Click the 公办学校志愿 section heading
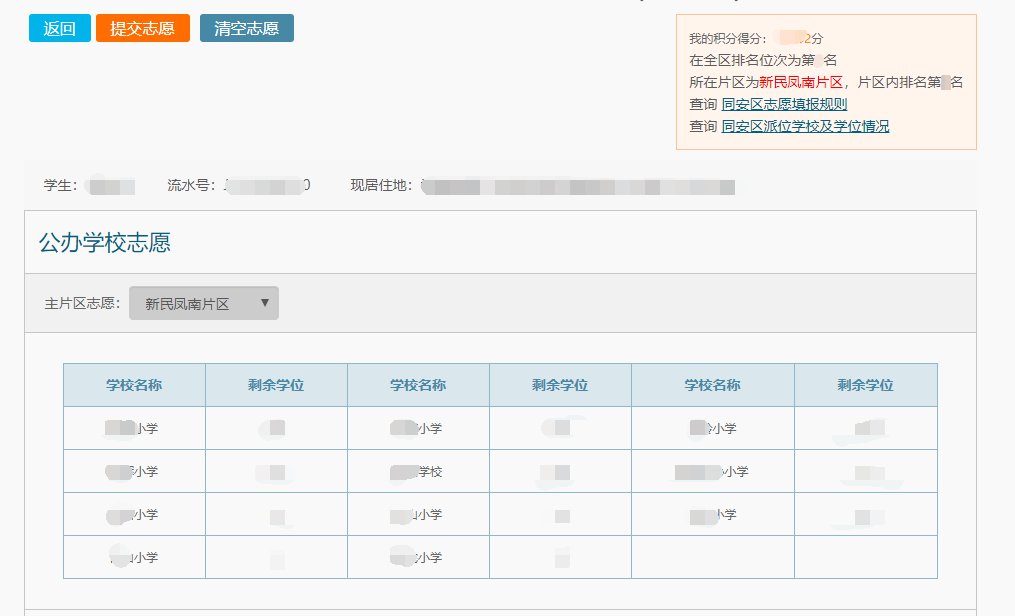Screen dimensions: 1015x616 (x=105, y=242)
